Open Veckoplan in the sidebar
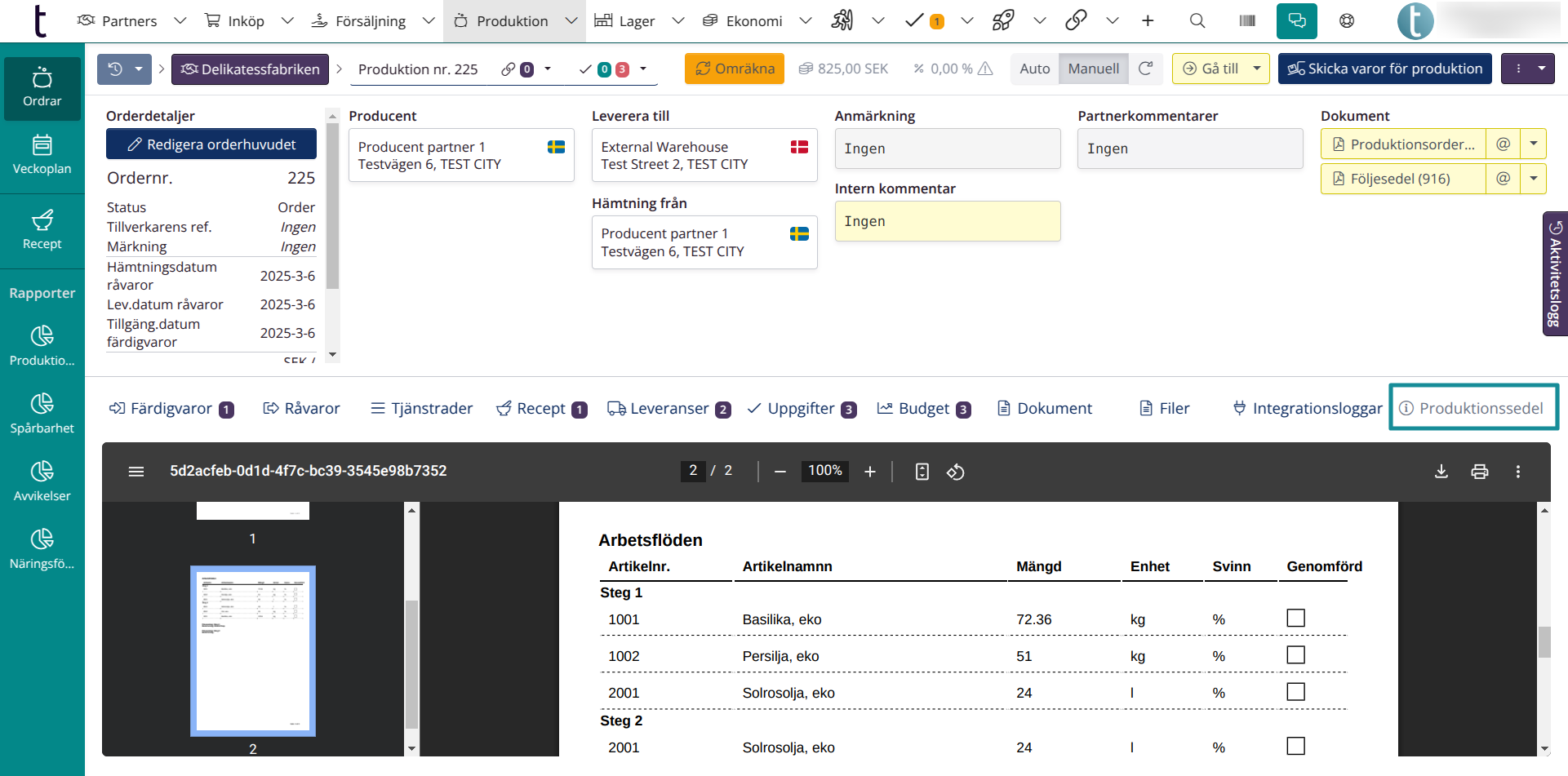This screenshot has height=776, width=1568. click(x=42, y=155)
